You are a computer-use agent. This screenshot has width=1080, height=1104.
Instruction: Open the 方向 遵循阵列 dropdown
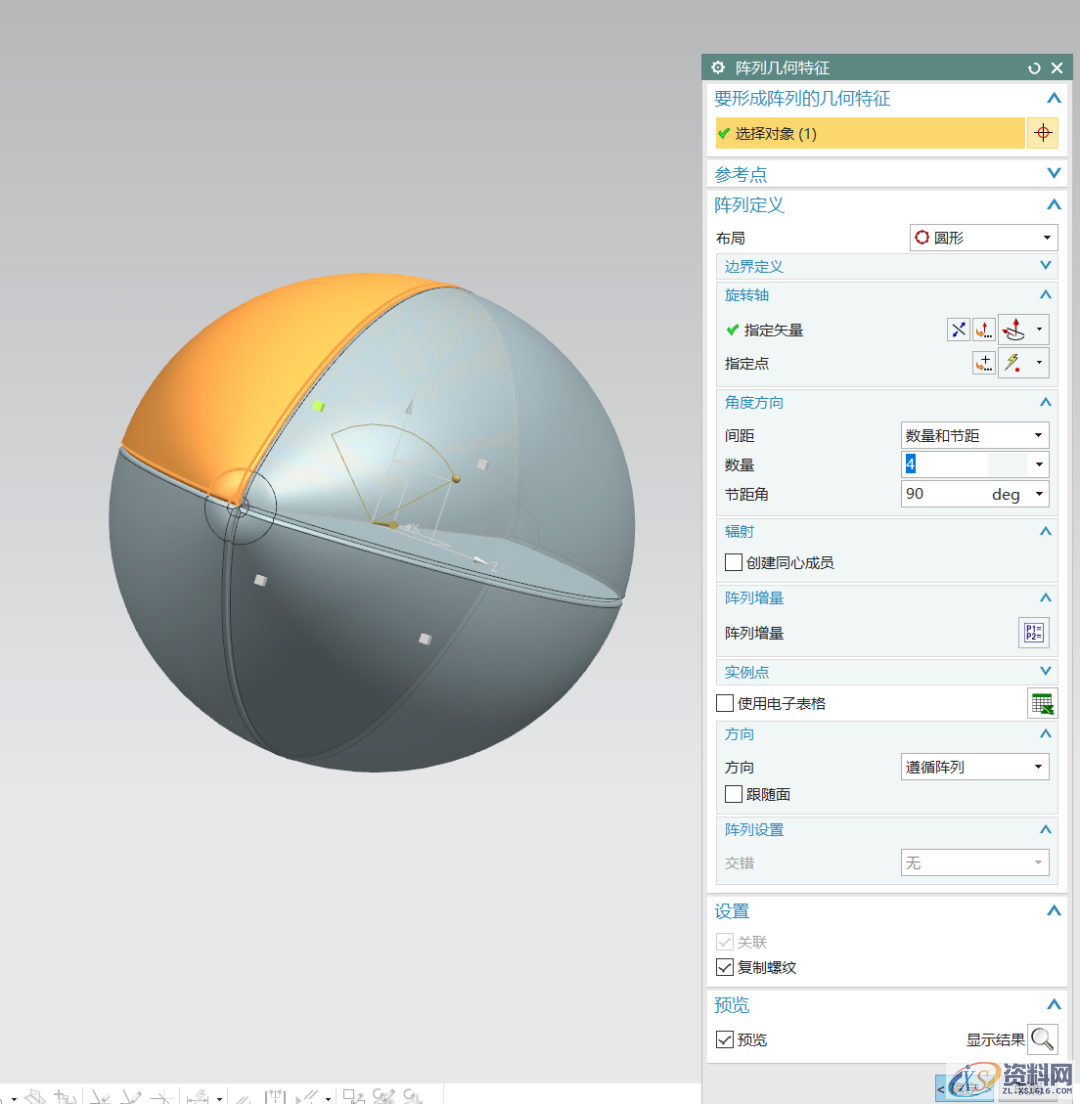click(975, 767)
